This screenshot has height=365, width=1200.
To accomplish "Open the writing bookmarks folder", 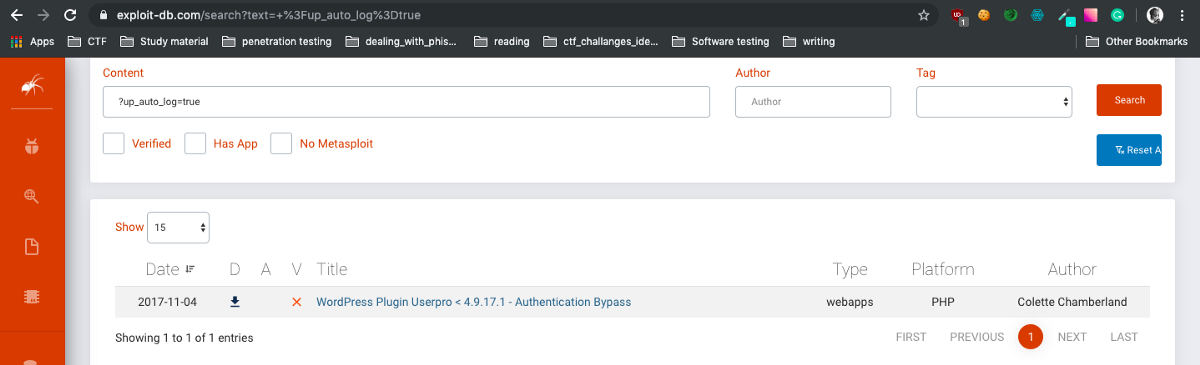I will pos(809,42).
